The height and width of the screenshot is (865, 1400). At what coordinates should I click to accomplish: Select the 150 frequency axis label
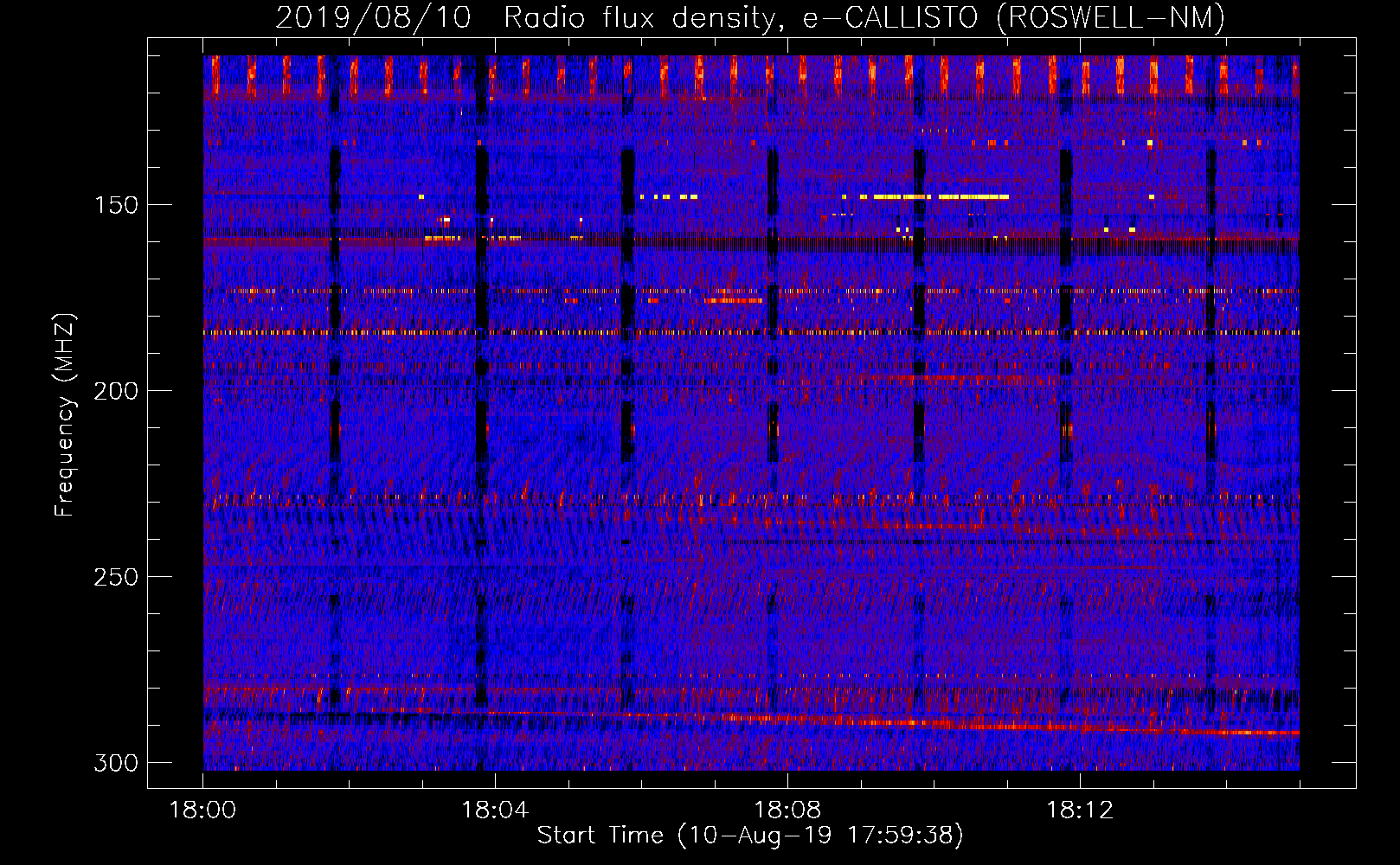pos(115,205)
